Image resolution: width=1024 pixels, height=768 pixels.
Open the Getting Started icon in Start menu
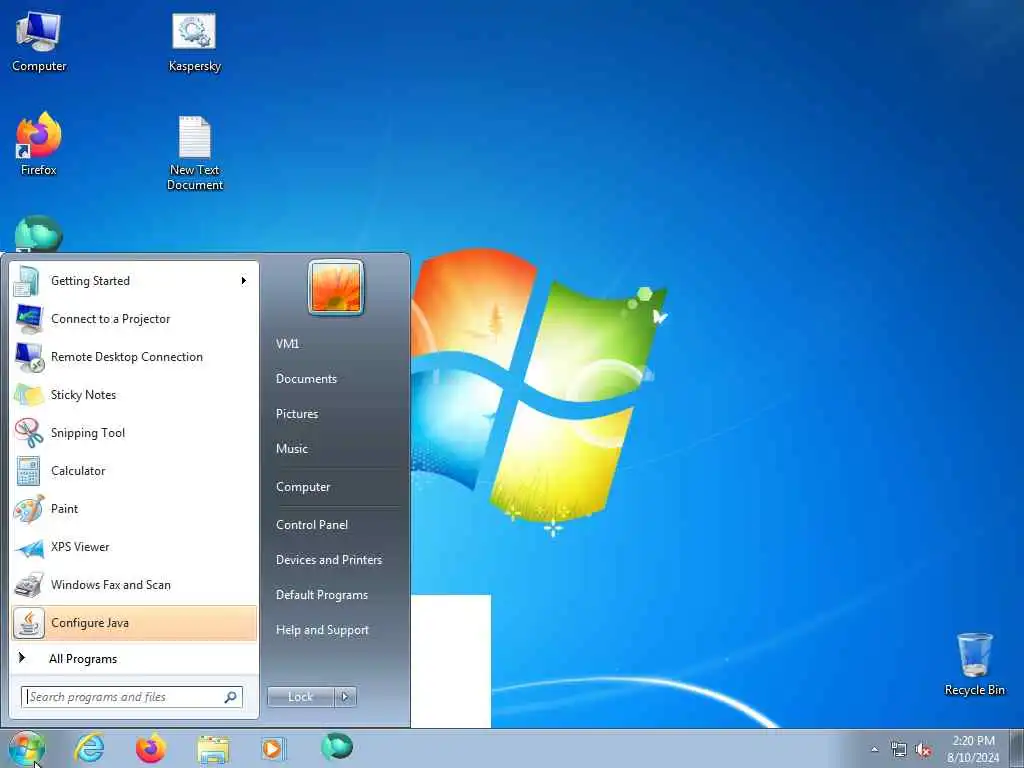tap(27, 281)
